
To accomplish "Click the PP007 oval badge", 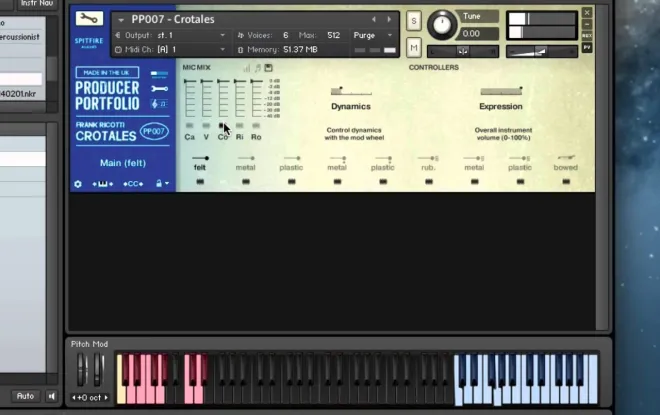I will [154, 131].
